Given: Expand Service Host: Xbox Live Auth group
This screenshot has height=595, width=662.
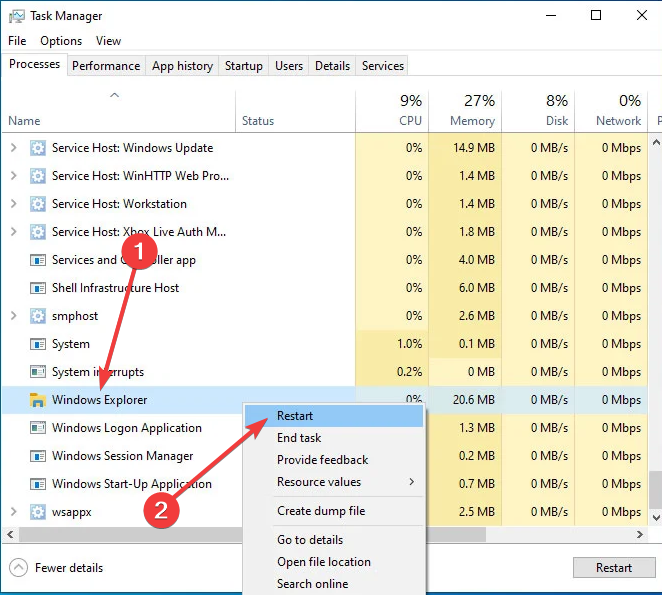Looking at the screenshot, I should 14,231.
